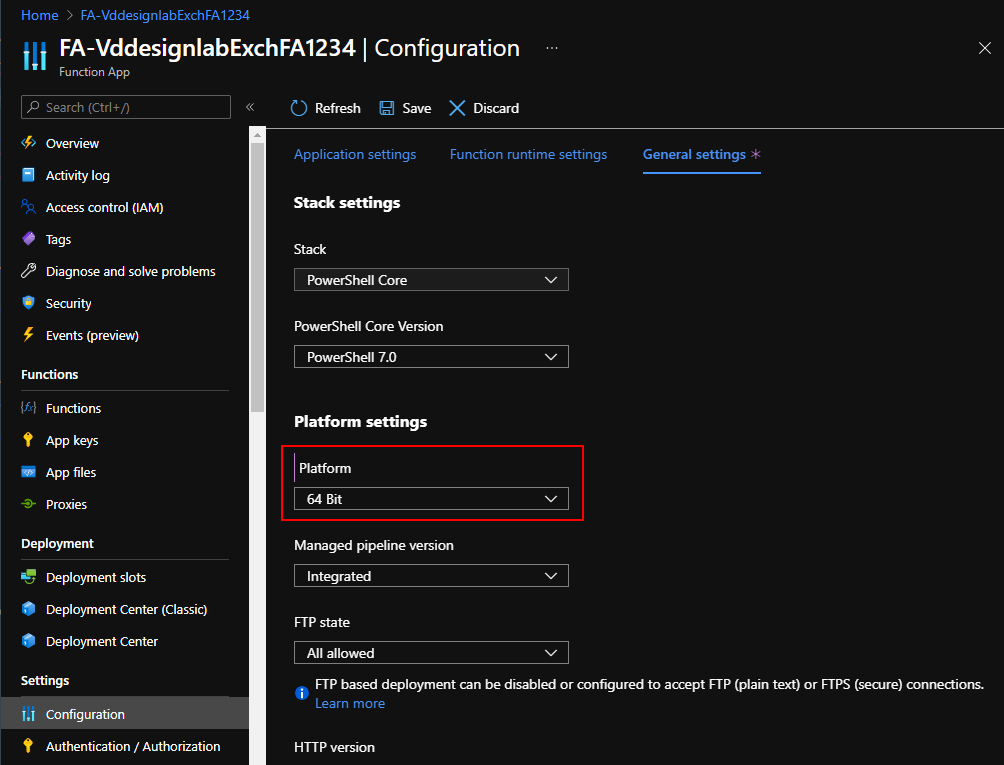Viewport: 1004px width, 765px height.
Task: Click the Discard X icon
Action: pos(457,108)
